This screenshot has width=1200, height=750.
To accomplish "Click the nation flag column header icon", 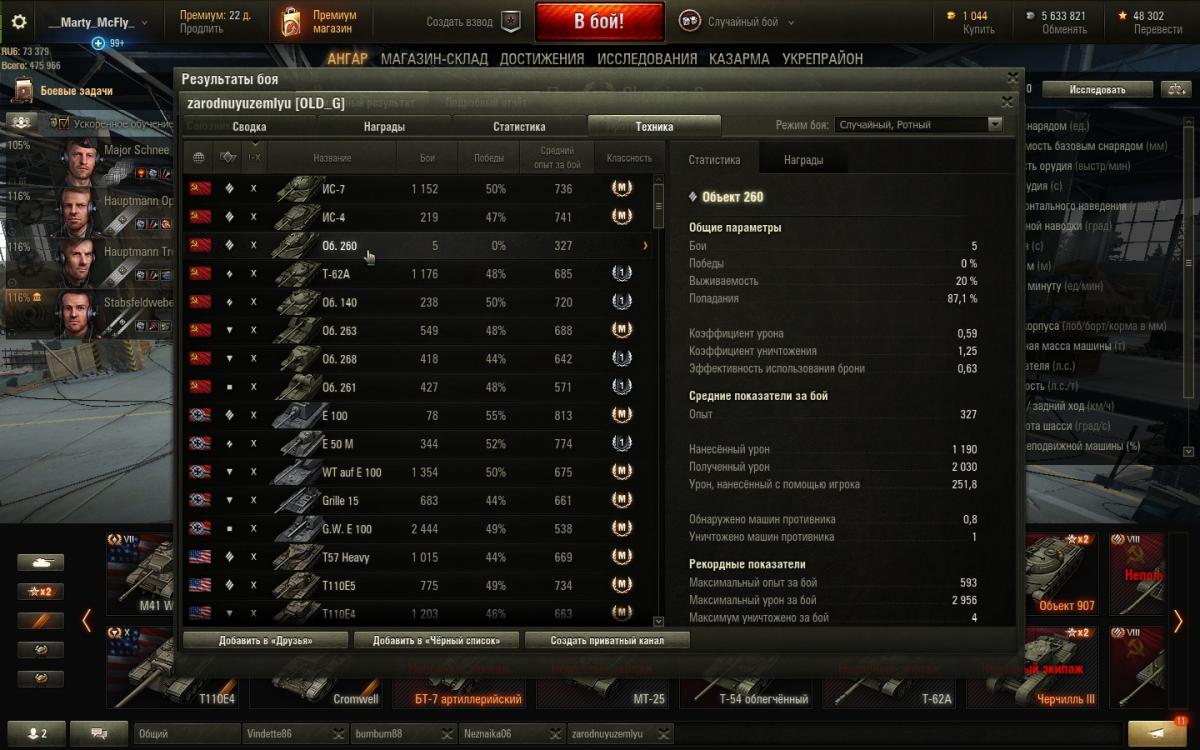I will click(x=199, y=157).
